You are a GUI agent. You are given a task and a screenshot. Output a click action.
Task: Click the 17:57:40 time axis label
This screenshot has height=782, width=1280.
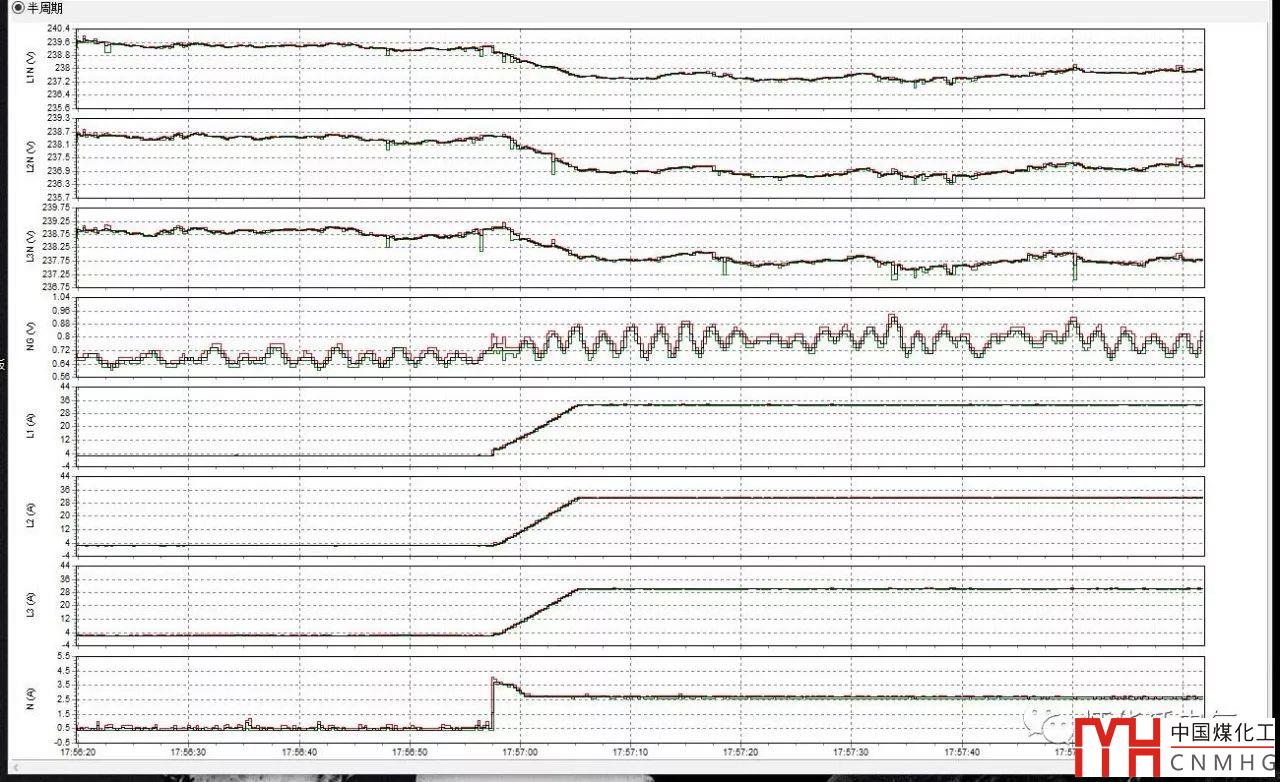962,752
